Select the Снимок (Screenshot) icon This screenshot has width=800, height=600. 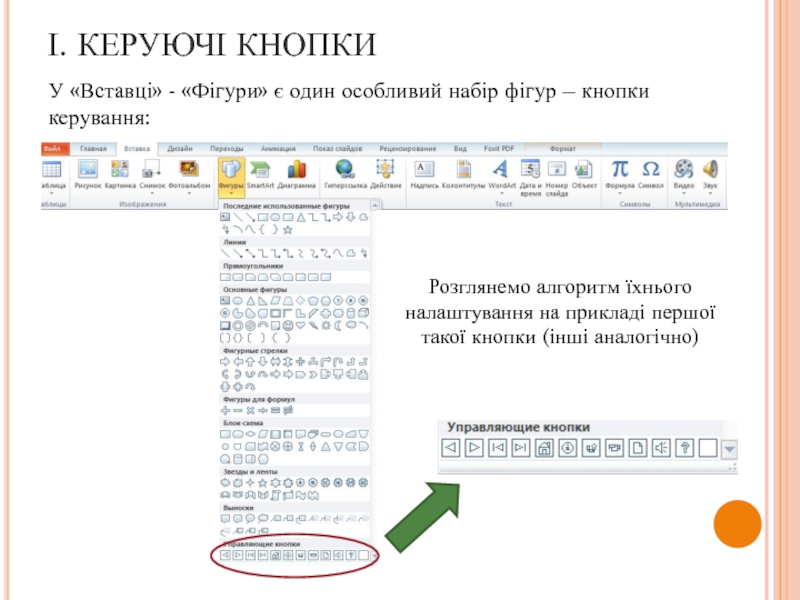point(152,169)
